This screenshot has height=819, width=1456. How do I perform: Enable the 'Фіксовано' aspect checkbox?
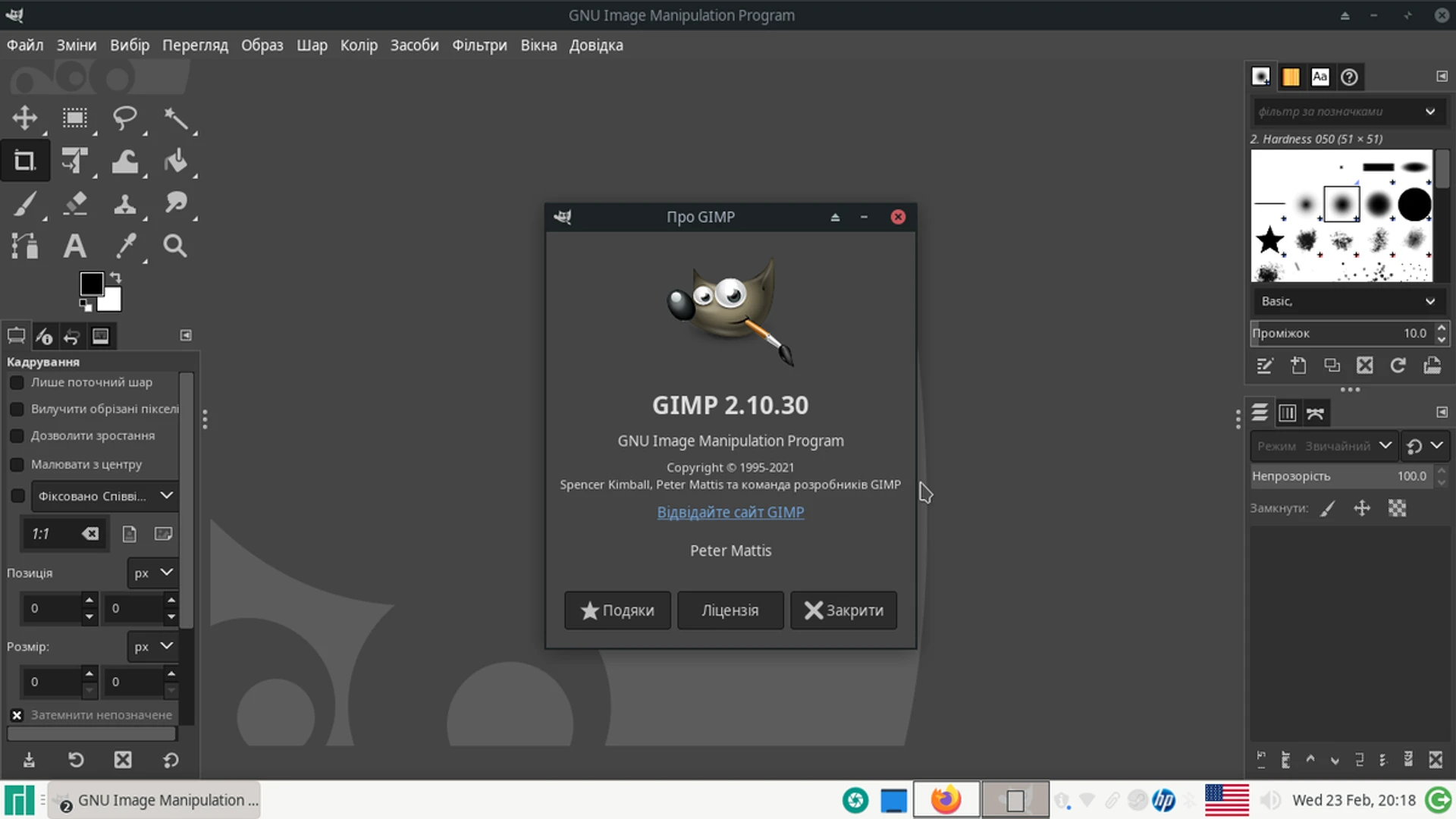tap(17, 496)
